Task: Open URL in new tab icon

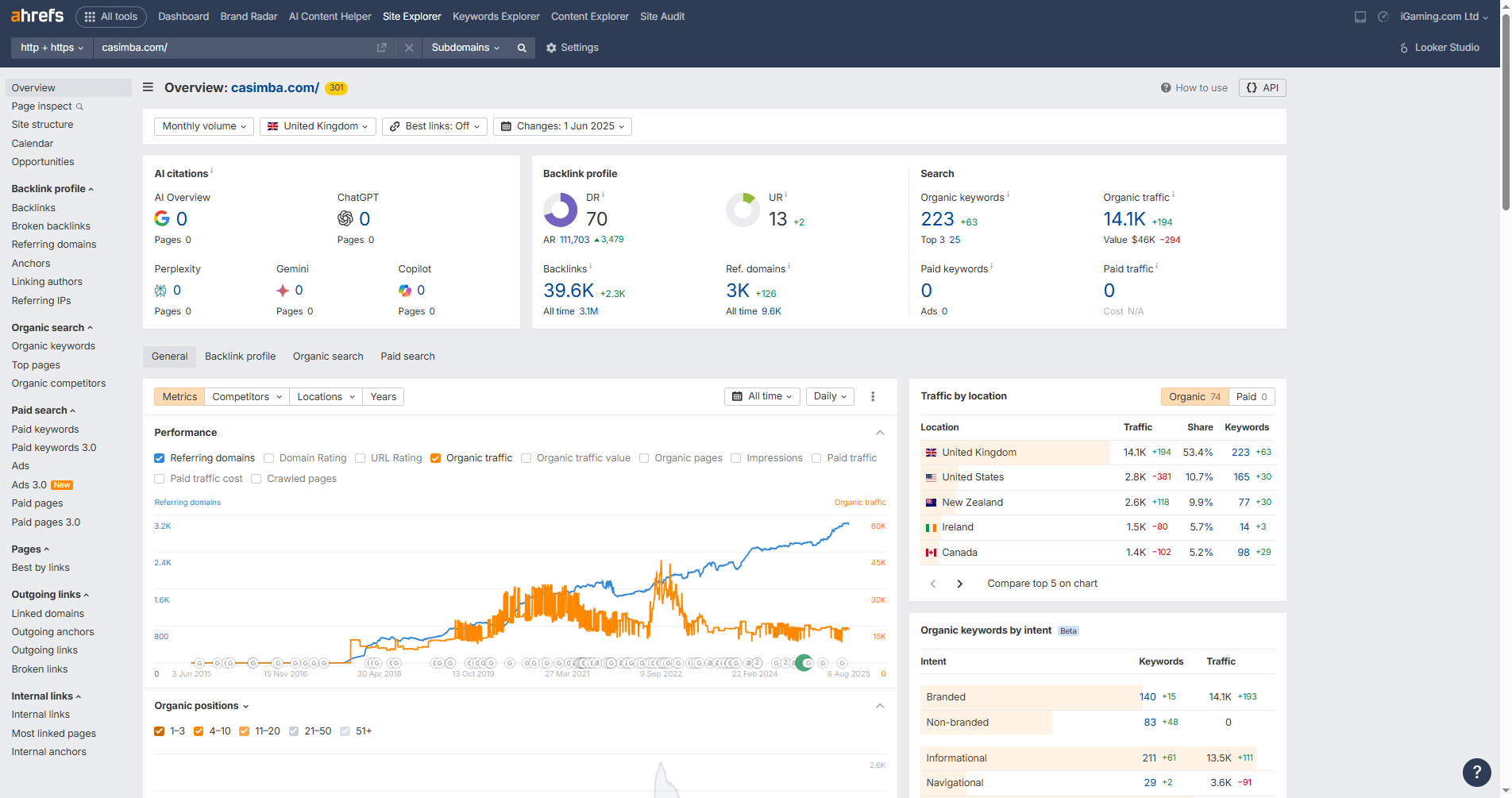Action: [381, 48]
